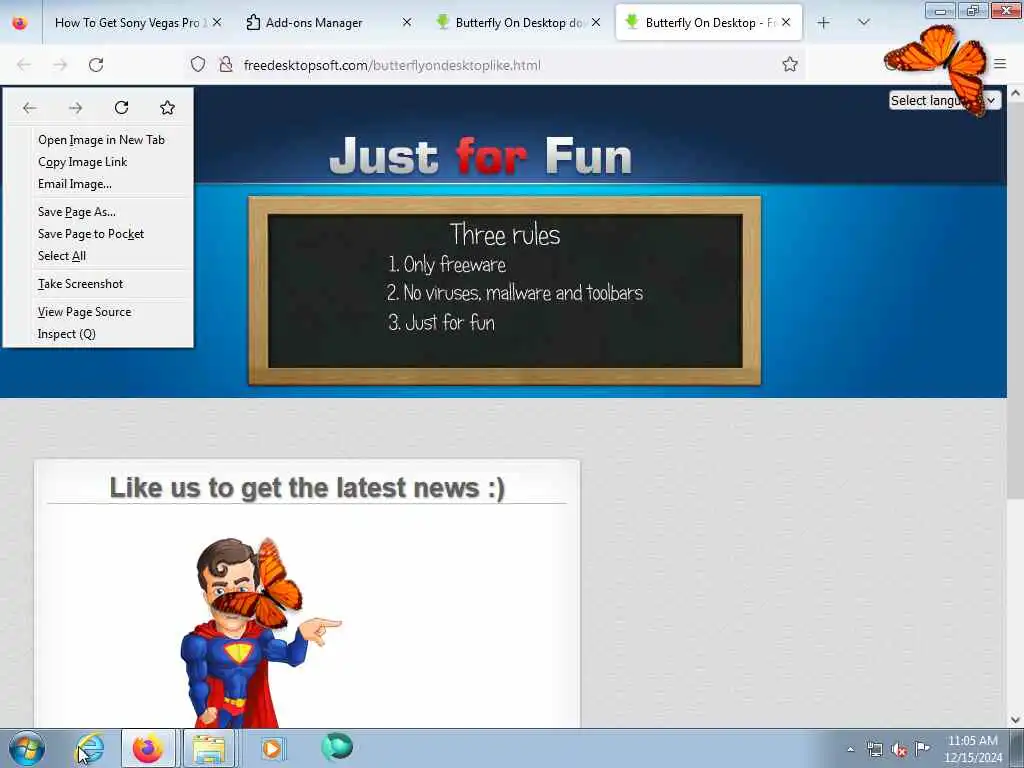Viewport: 1024px width, 768px height.
Task: Switch to the Add-ons Manager tab
Action: point(313,23)
